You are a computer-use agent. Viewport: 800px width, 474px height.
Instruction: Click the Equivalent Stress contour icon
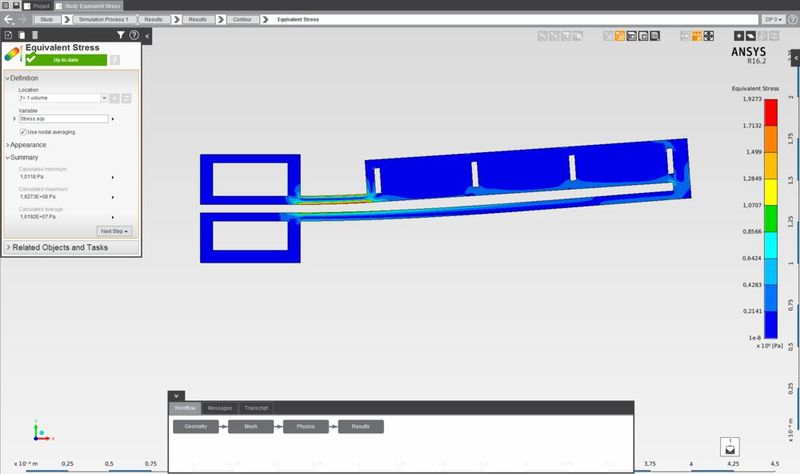pos(12,54)
